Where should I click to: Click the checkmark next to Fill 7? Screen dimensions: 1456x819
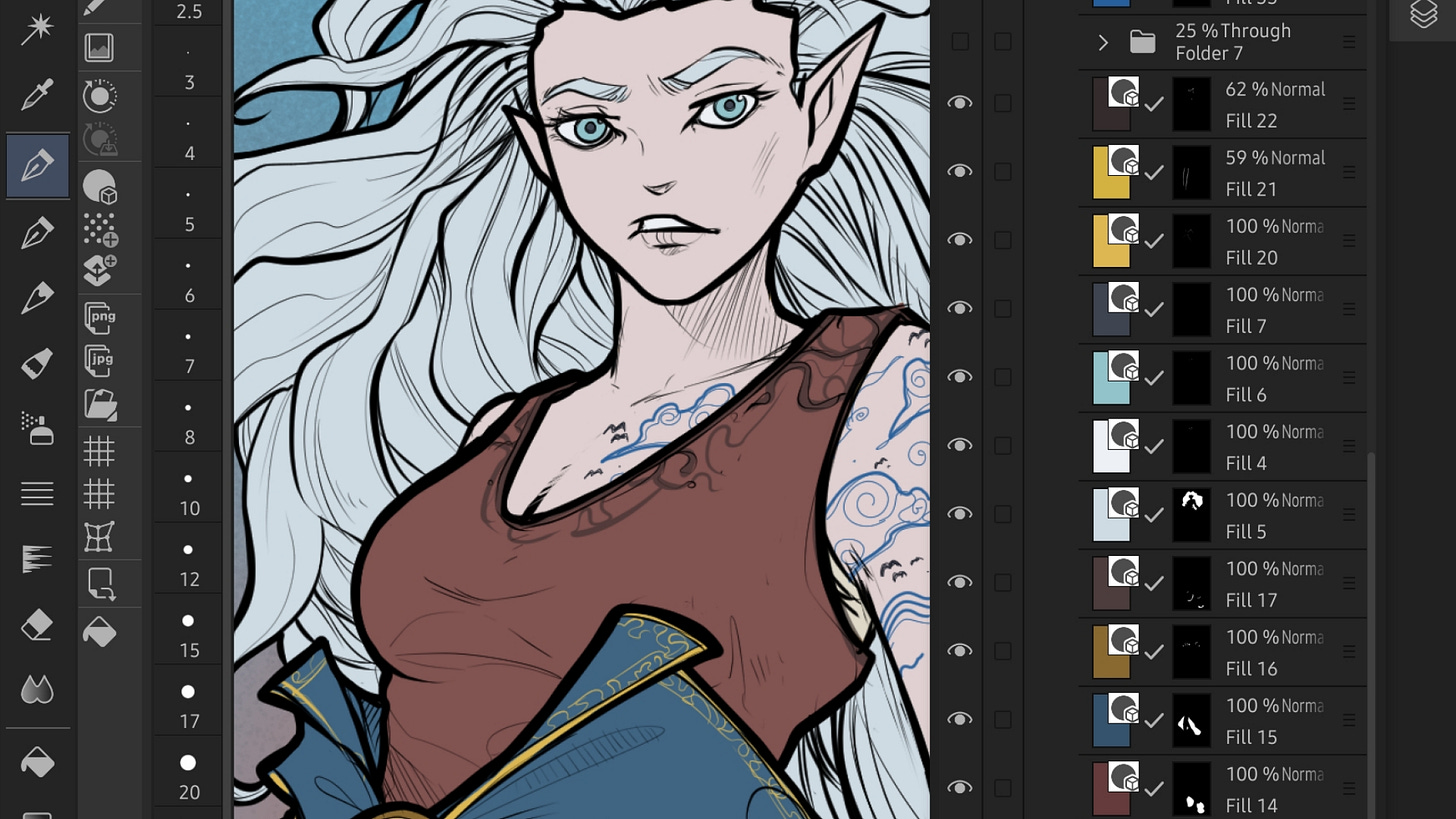(x=1154, y=310)
